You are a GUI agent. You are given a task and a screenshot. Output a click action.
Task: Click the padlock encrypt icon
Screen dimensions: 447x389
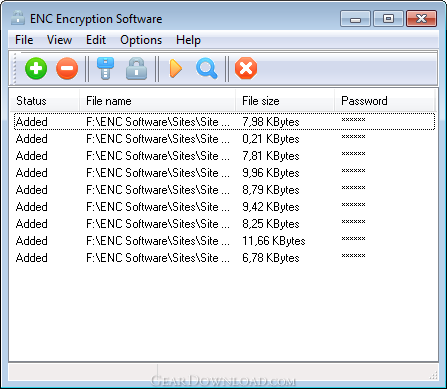click(x=136, y=68)
